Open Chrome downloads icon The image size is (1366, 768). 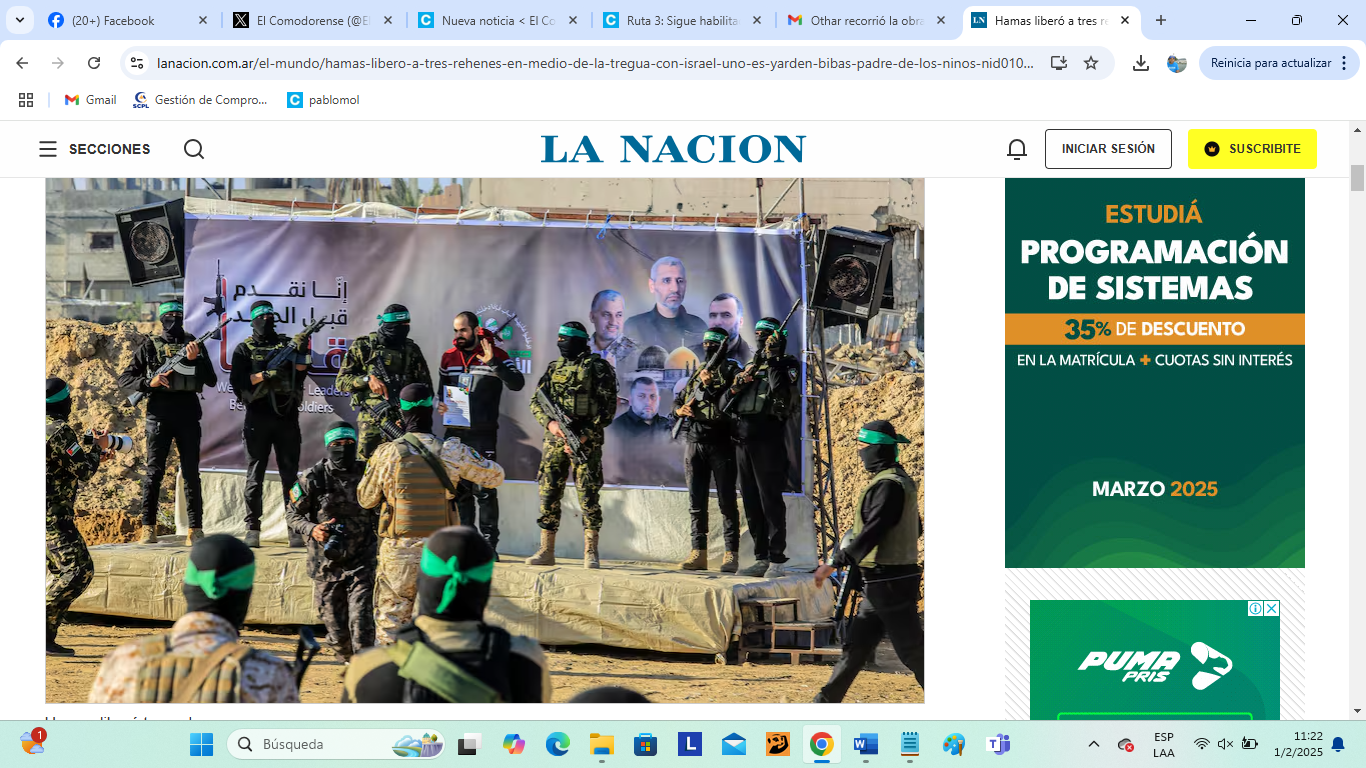[1140, 63]
